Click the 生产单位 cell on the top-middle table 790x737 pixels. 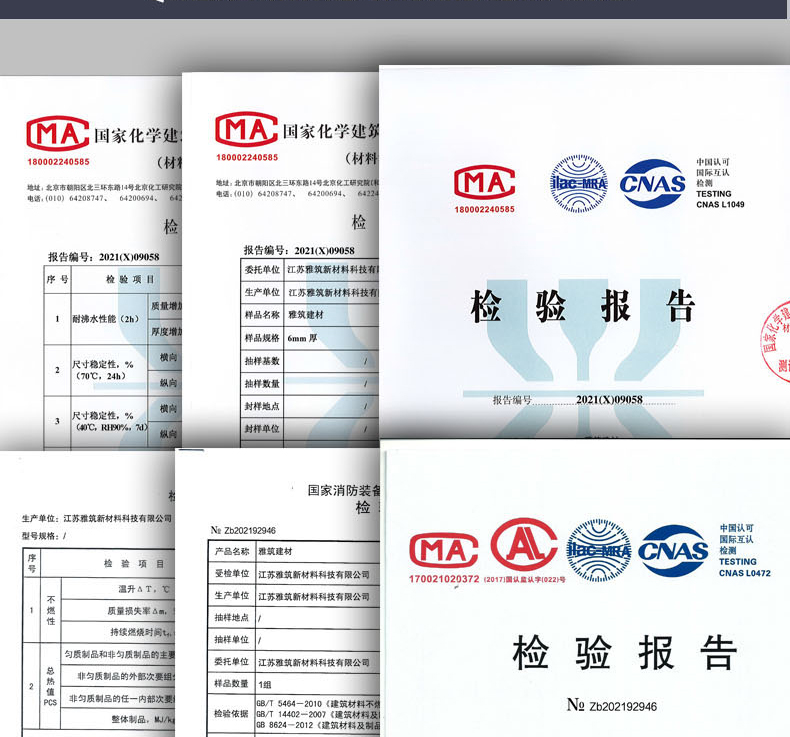coord(262,292)
